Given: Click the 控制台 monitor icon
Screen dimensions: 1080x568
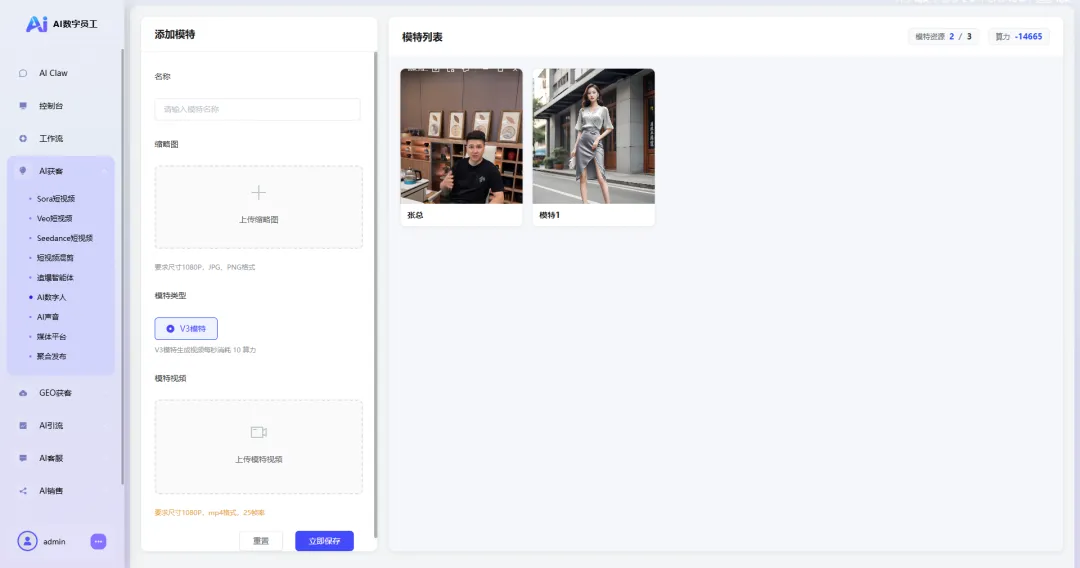Looking at the screenshot, I should point(23,106).
